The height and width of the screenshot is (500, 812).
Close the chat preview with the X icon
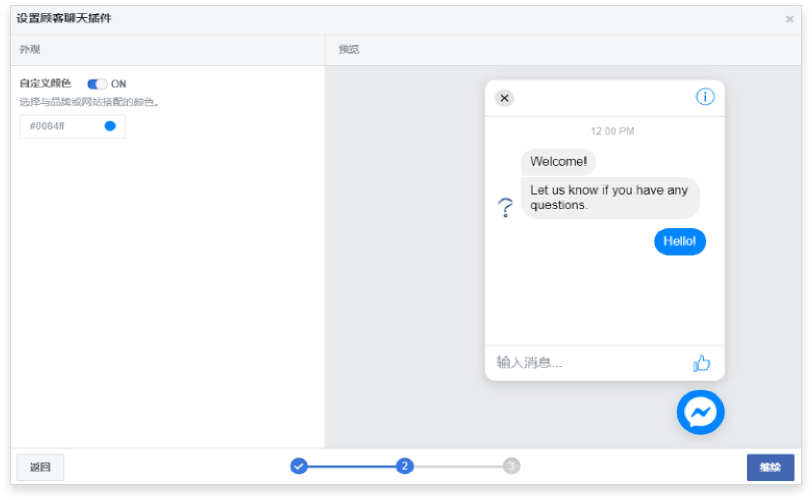pyautogui.click(x=504, y=98)
